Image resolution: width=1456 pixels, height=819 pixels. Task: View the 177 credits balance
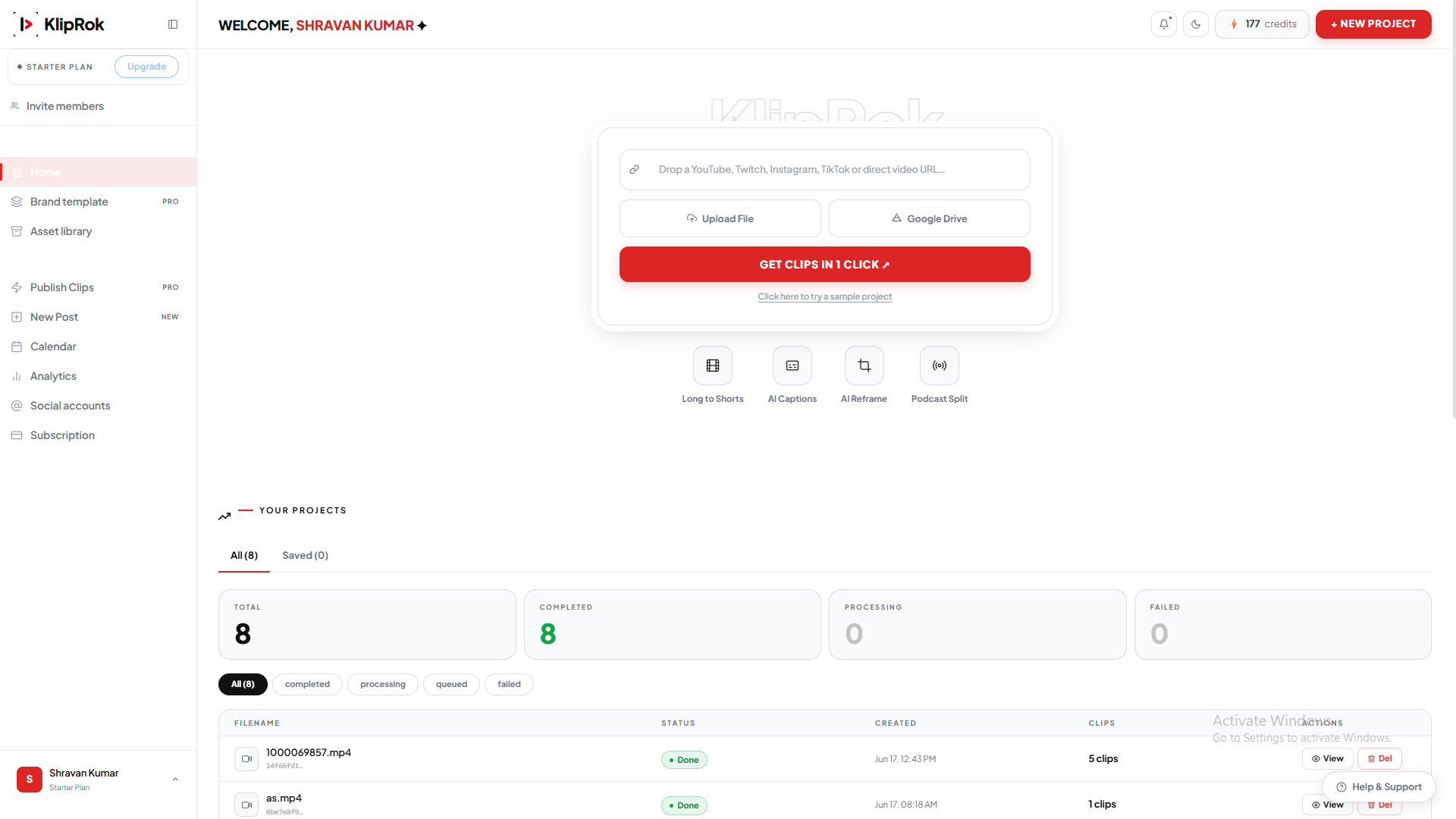(1262, 24)
